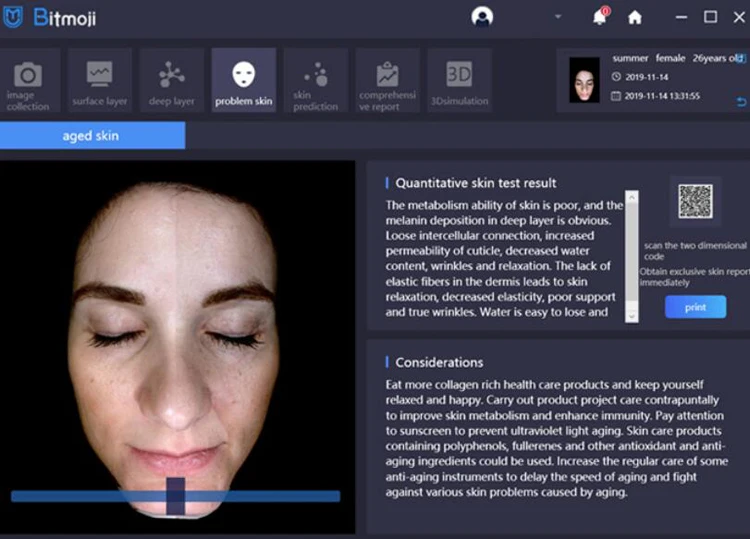Open the skin prediction tool

tap(316, 80)
